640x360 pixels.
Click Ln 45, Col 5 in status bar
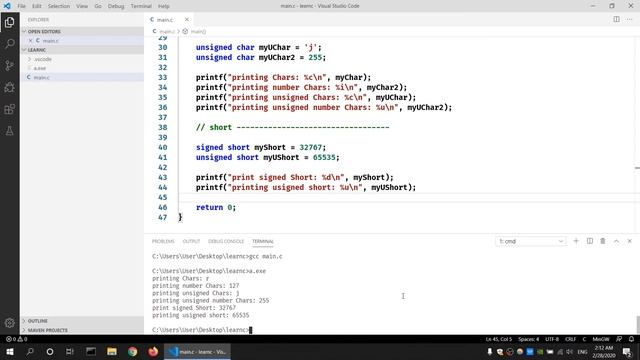[x=498, y=339]
